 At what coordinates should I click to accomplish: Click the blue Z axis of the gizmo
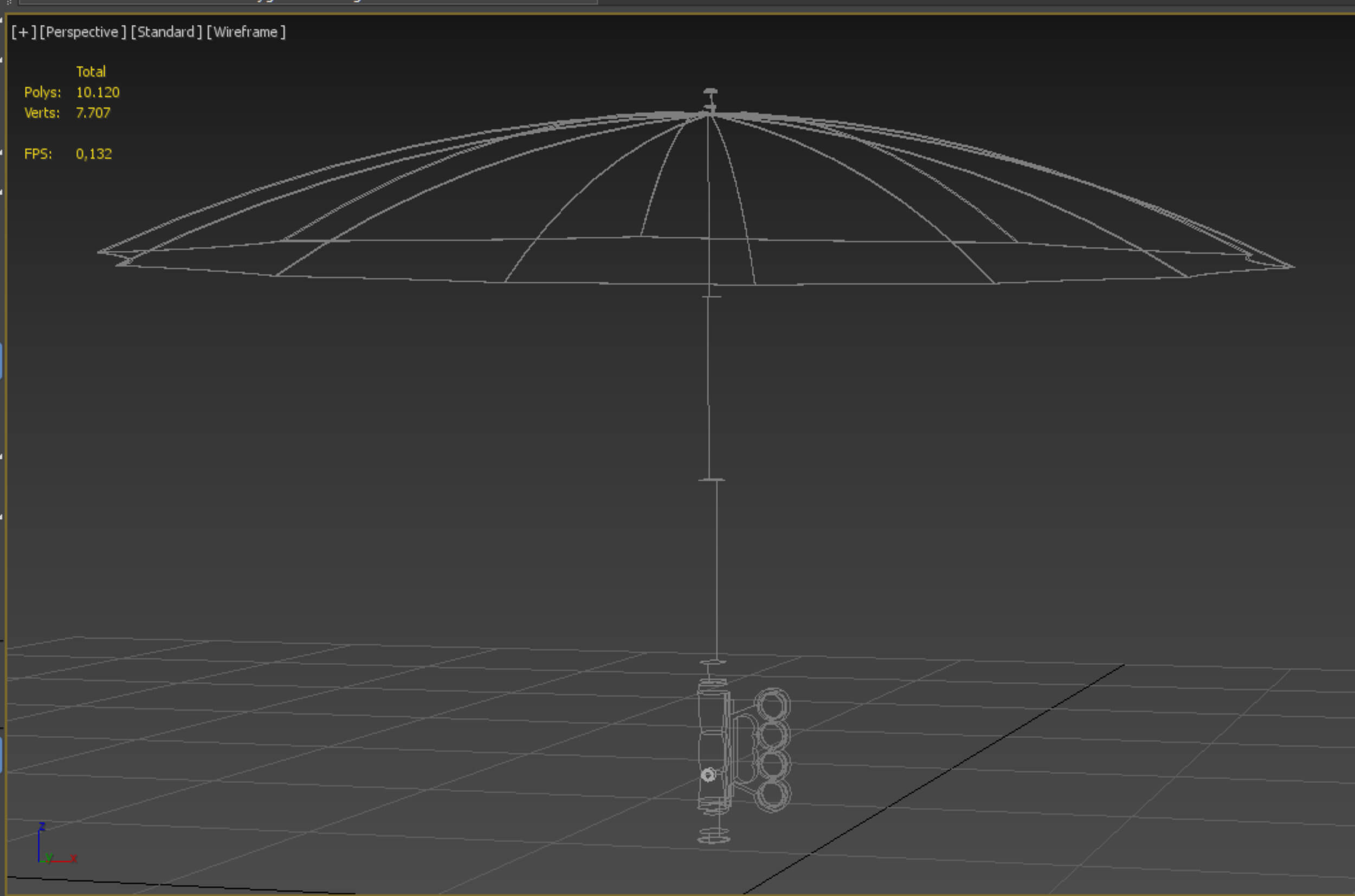pos(39,845)
